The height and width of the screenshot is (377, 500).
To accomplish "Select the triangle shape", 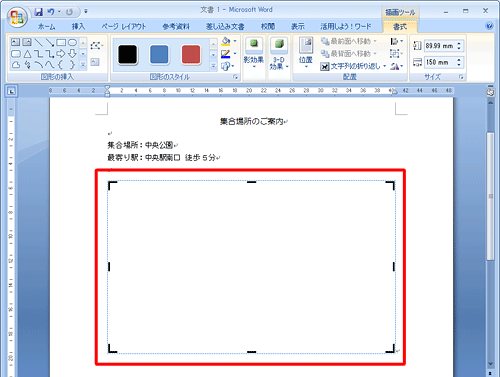I will coord(27,54).
